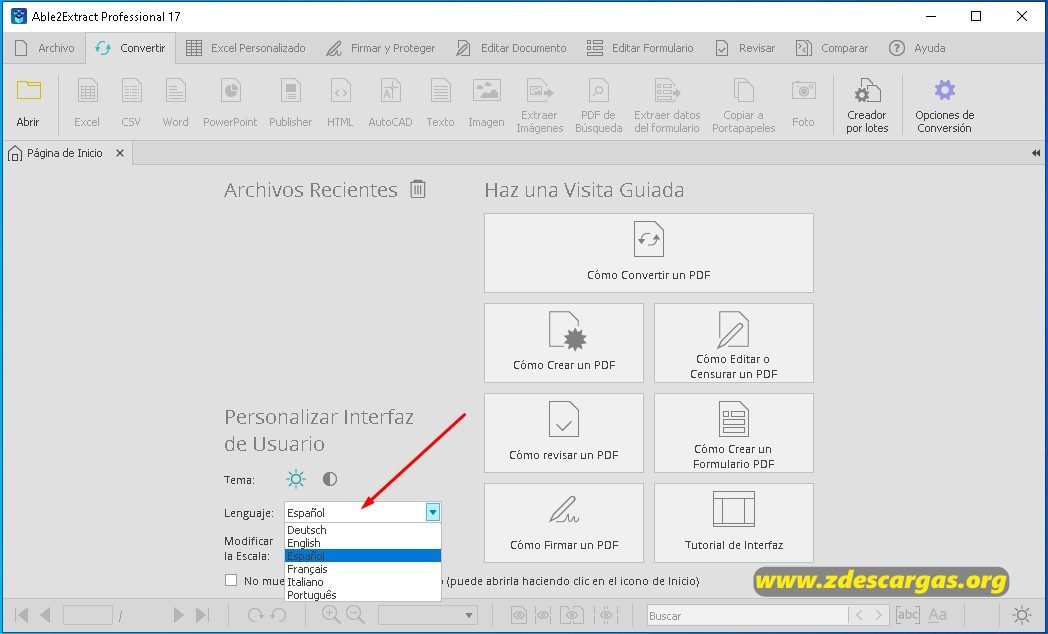Click the zoom out magnifier
1048x634 pixels.
pos(355,615)
